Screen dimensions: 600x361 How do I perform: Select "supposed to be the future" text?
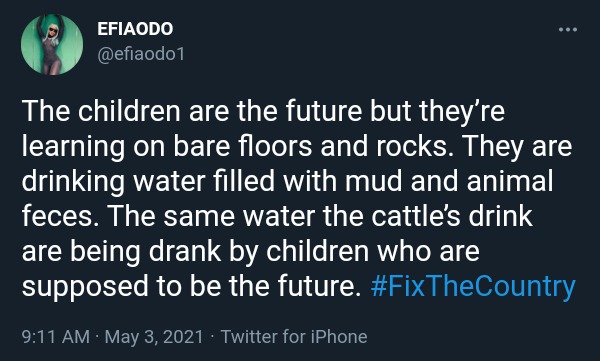point(191,287)
